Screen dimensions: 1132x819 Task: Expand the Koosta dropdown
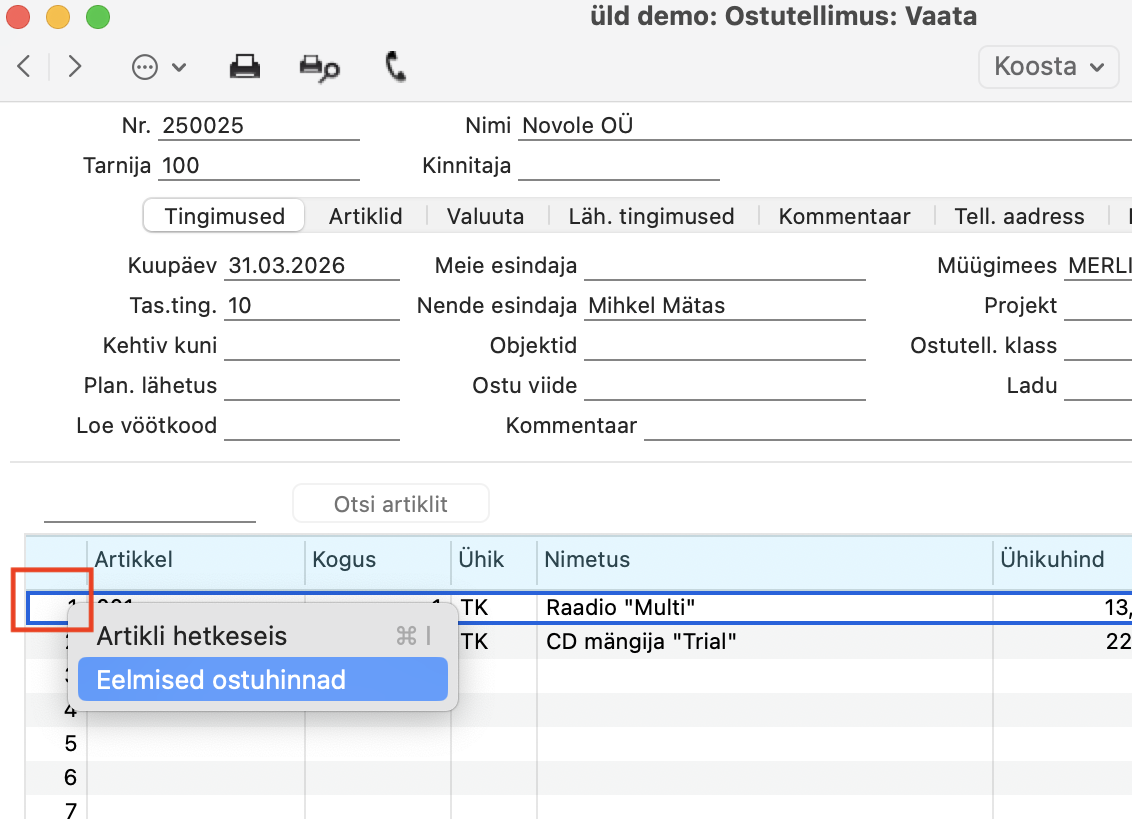pos(1048,67)
